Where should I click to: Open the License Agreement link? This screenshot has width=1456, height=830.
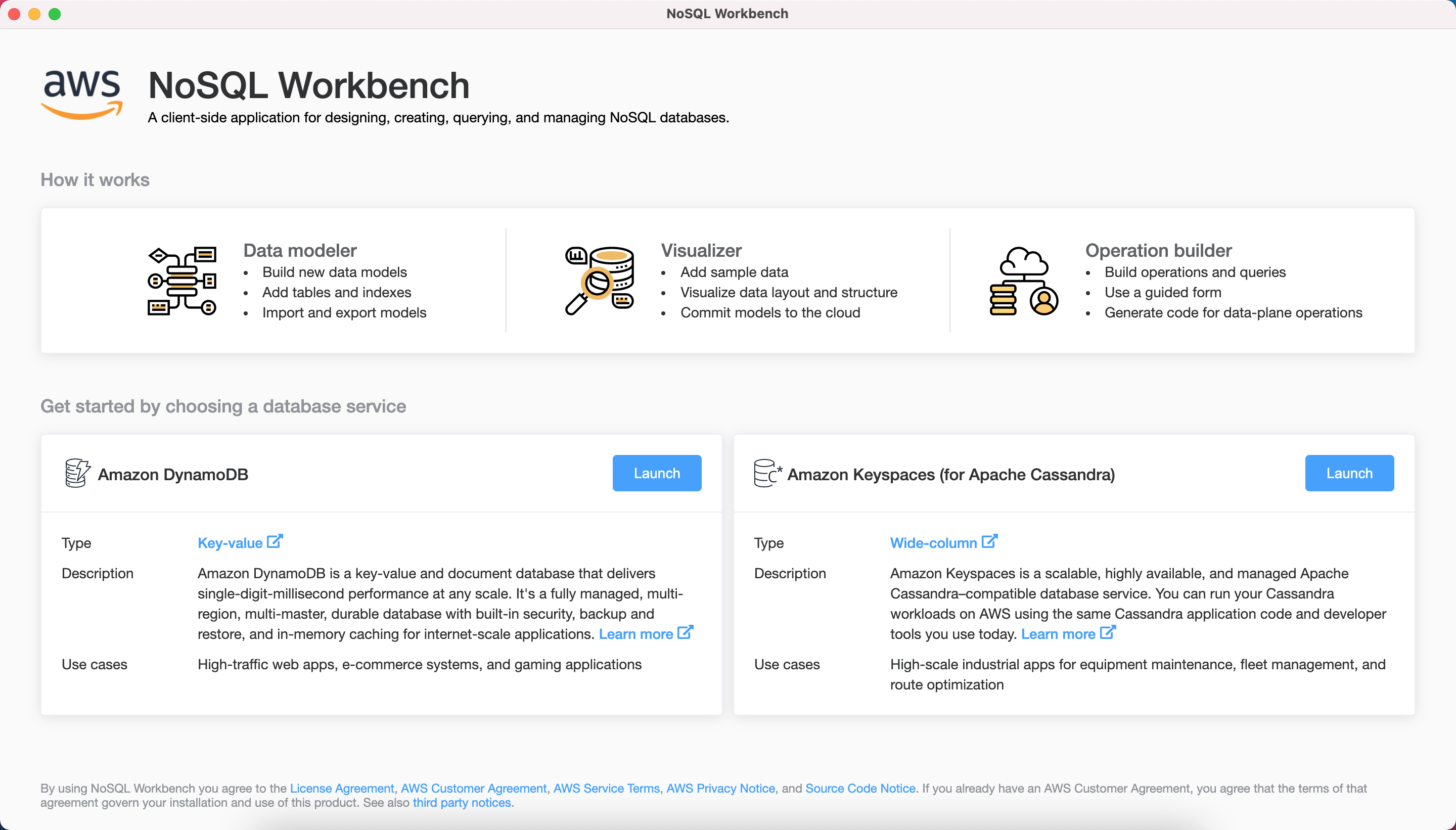342,789
